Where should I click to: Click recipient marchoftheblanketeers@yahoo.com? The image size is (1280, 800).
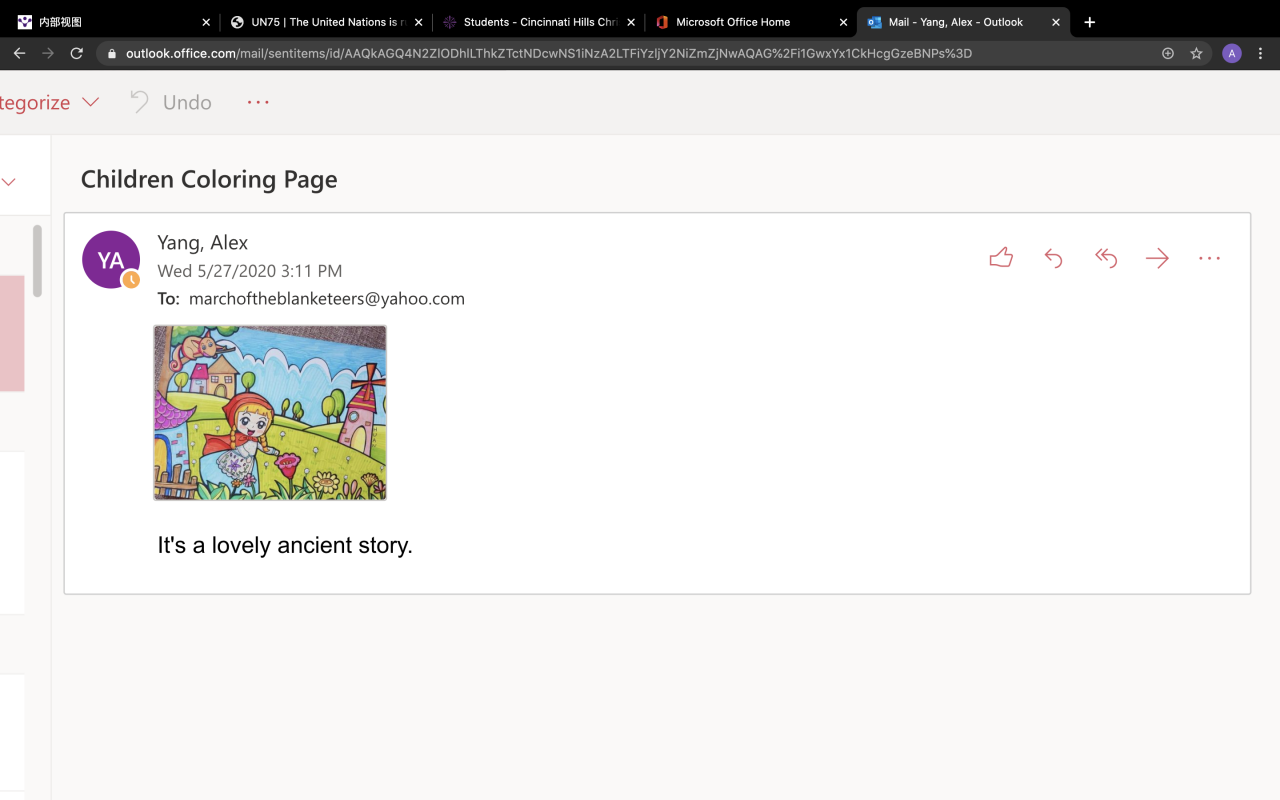point(327,298)
